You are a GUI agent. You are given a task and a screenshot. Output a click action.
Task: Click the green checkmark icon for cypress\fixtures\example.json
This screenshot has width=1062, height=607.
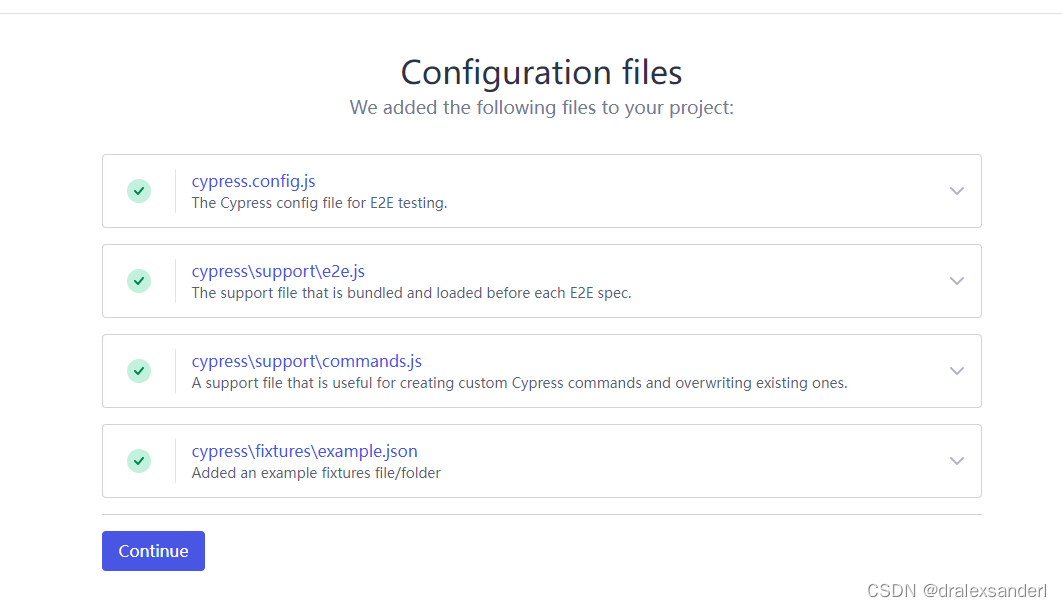coord(139,461)
